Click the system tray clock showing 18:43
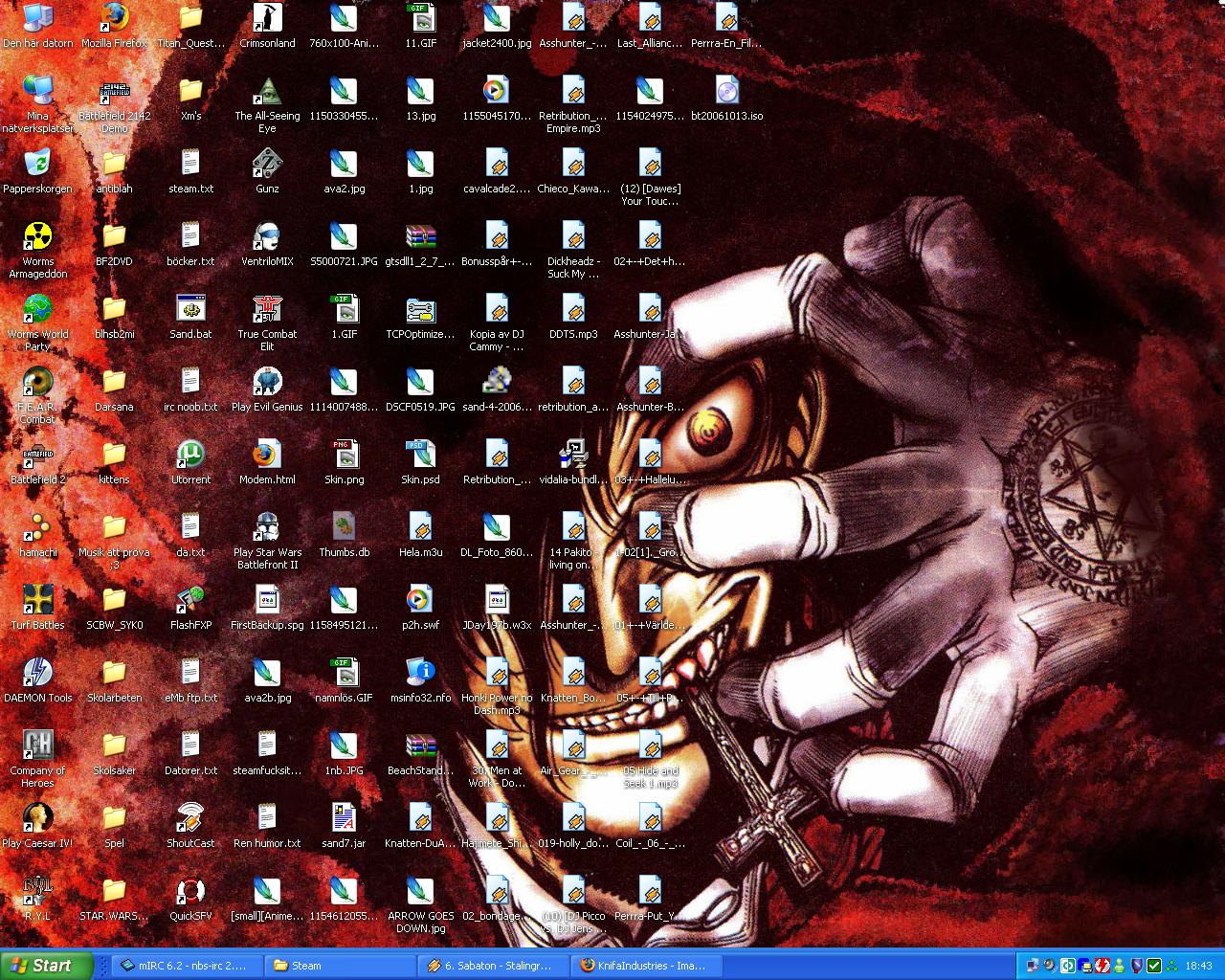 (1198, 966)
